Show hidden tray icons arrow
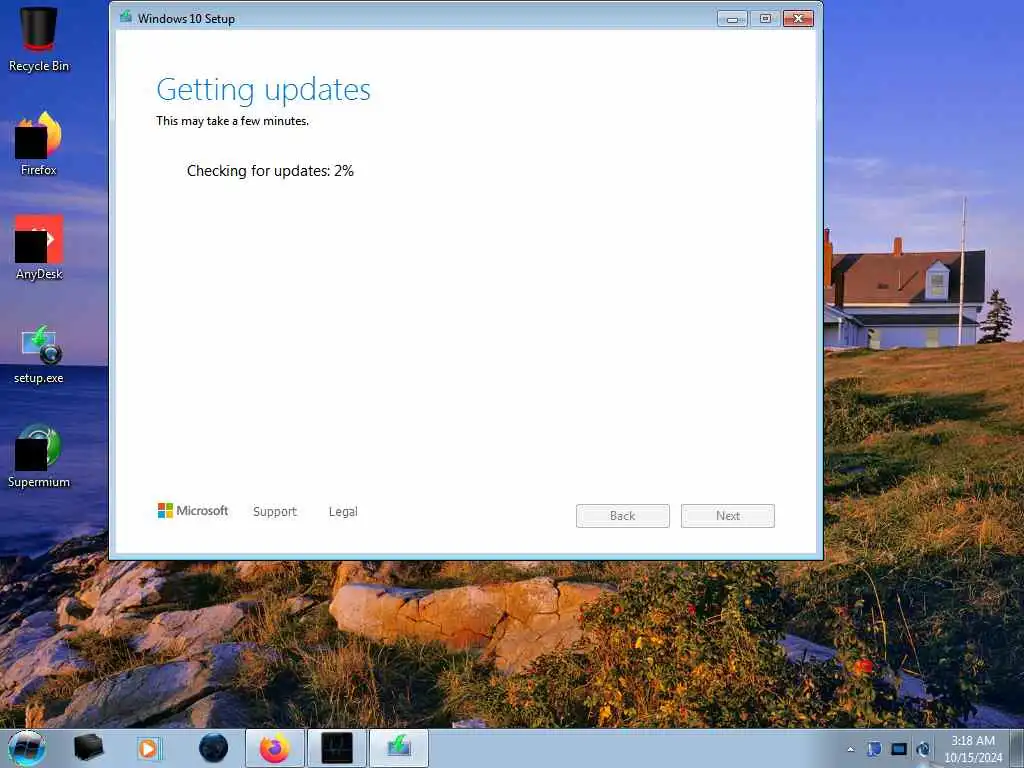Screen dimensions: 1024x768 [x=850, y=750]
